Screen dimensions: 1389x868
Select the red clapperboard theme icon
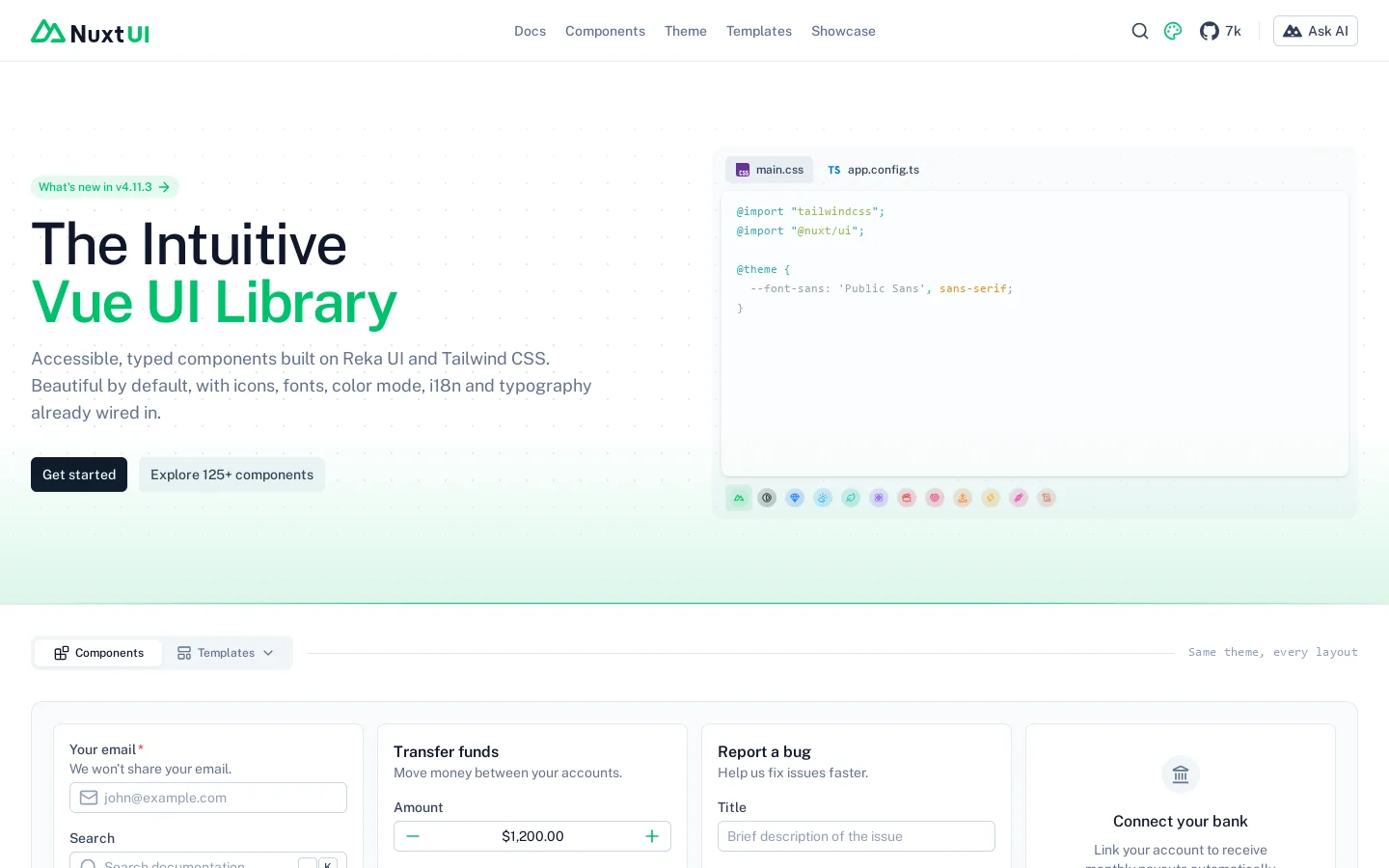pyautogui.click(x=907, y=498)
